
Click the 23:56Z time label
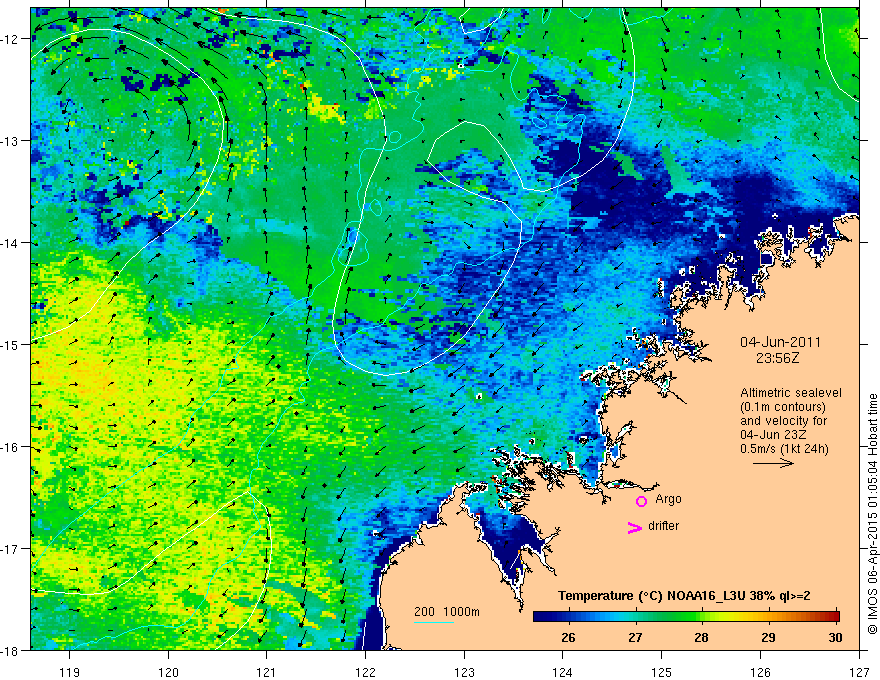point(777,358)
